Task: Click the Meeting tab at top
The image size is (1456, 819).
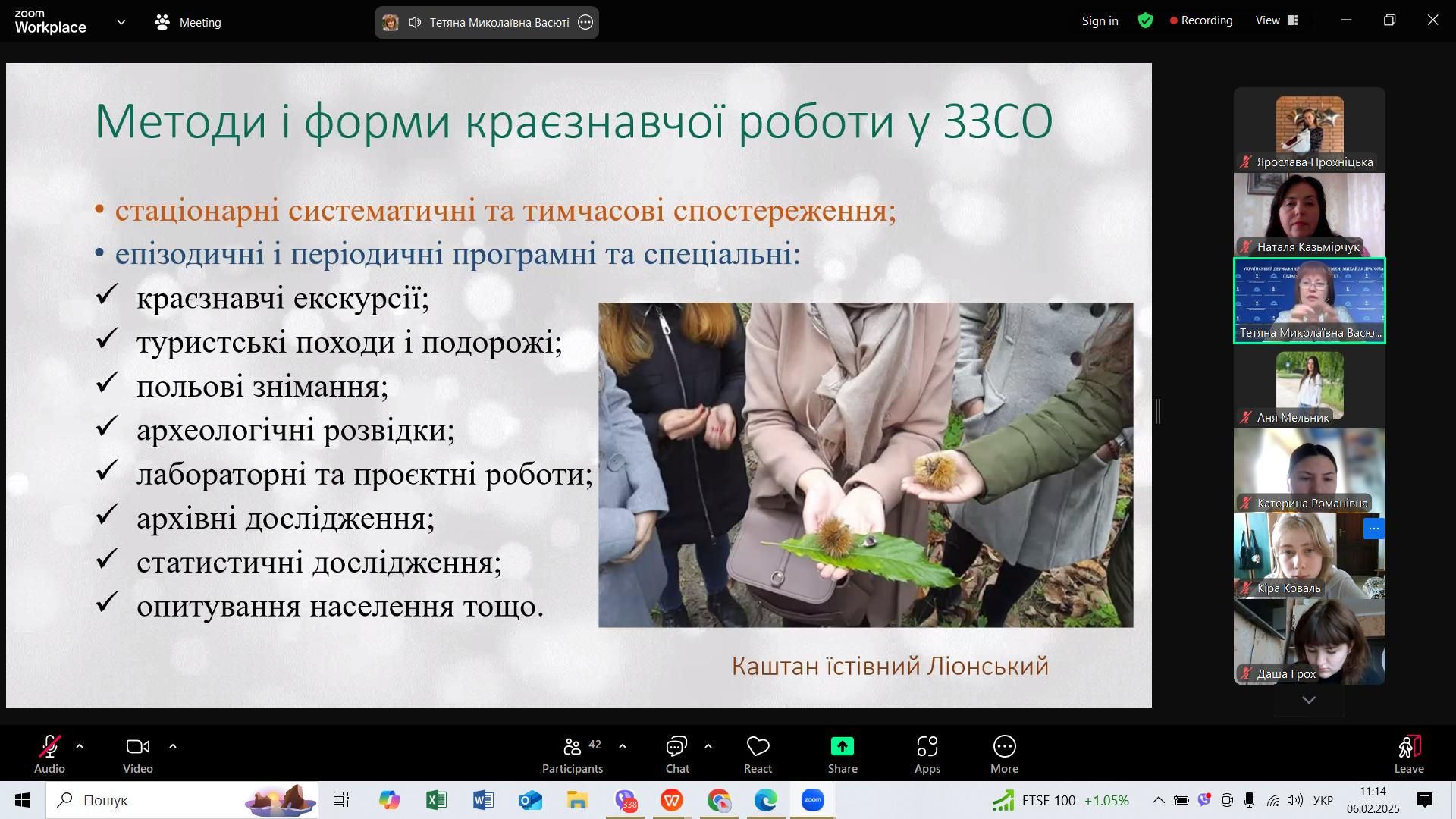Action: [188, 23]
